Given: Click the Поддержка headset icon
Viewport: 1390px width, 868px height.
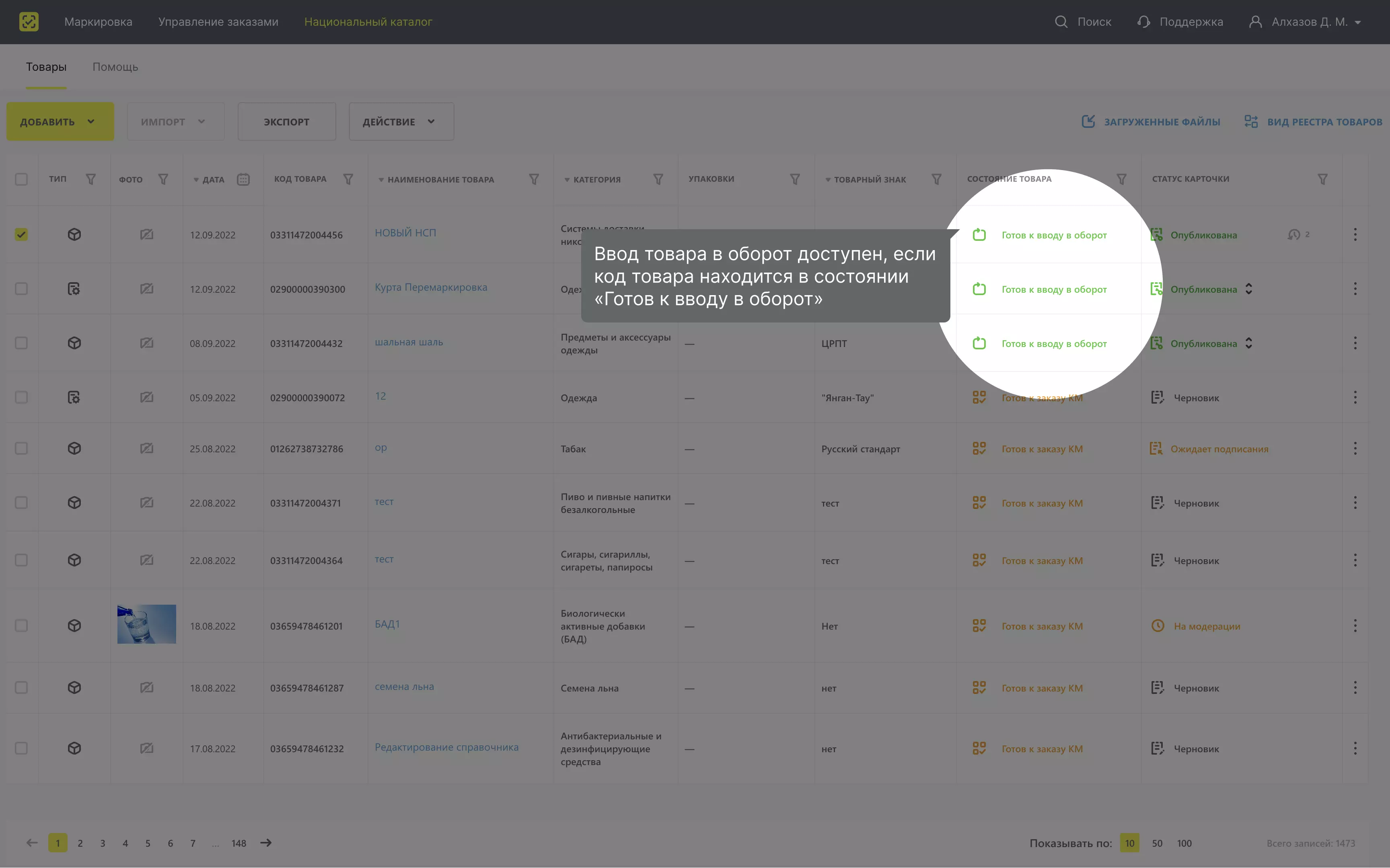Looking at the screenshot, I should click(1143, 22).
